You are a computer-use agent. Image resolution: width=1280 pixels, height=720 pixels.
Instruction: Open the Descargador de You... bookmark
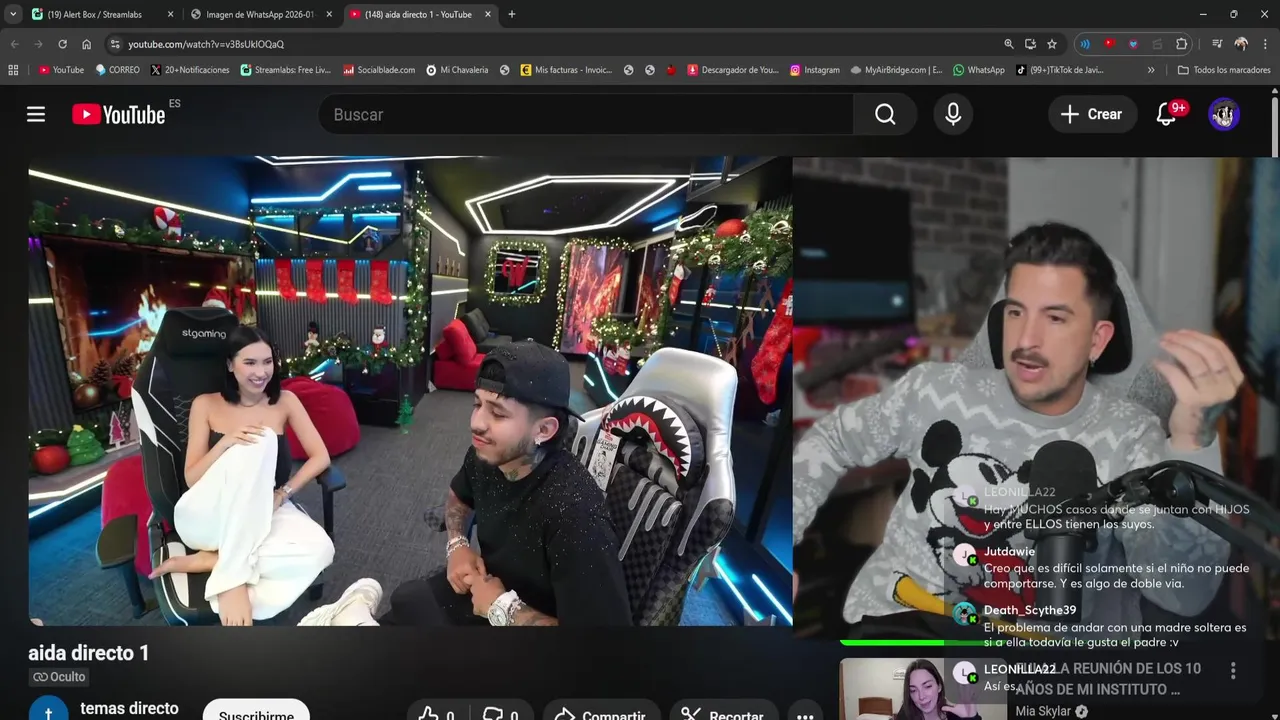[x=732, y=70]
